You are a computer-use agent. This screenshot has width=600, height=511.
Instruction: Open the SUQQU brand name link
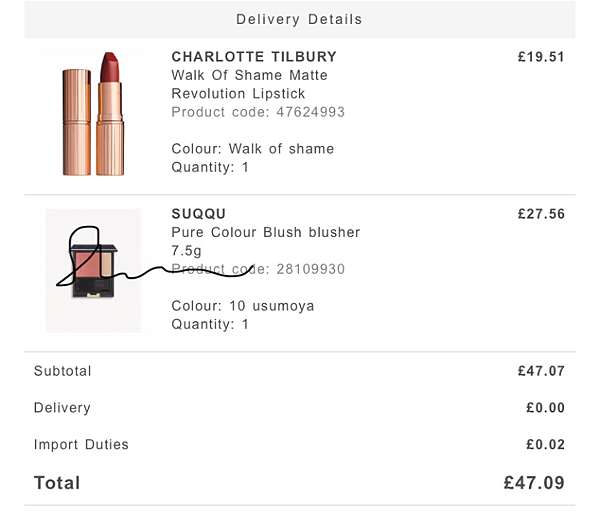click(199, 214)
